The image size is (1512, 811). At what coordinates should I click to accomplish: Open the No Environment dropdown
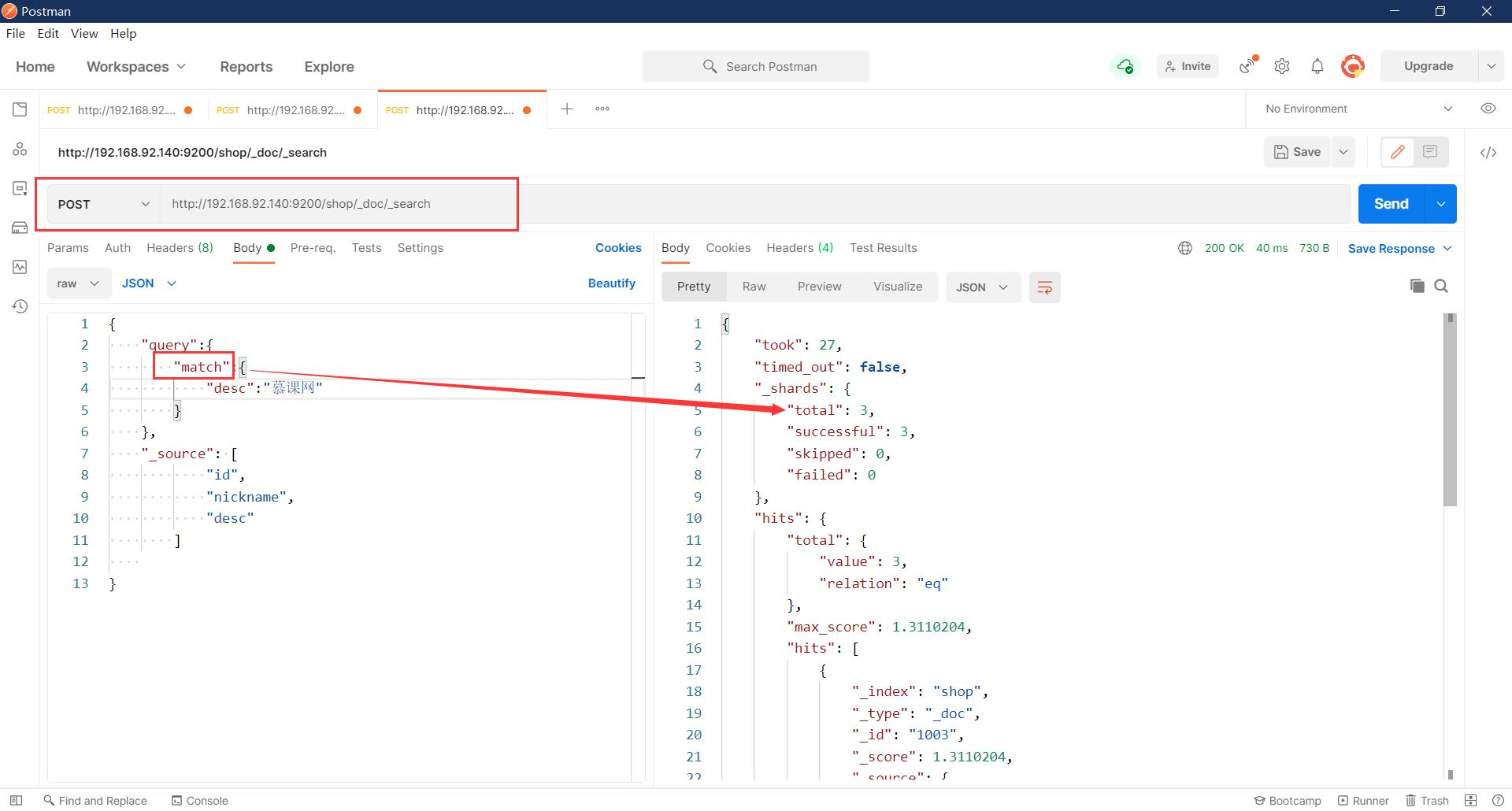[1358, 109]
